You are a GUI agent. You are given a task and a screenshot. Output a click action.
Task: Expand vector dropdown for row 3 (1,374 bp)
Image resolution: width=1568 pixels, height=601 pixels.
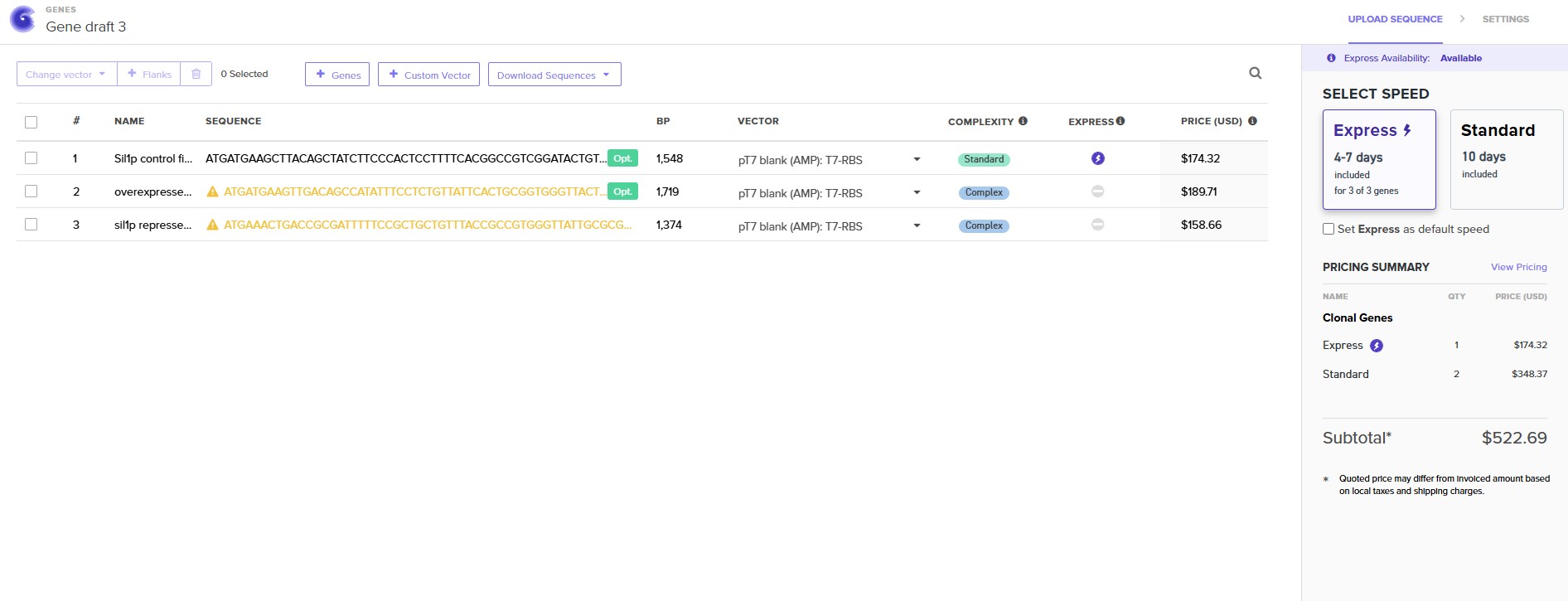click(917, 225)
